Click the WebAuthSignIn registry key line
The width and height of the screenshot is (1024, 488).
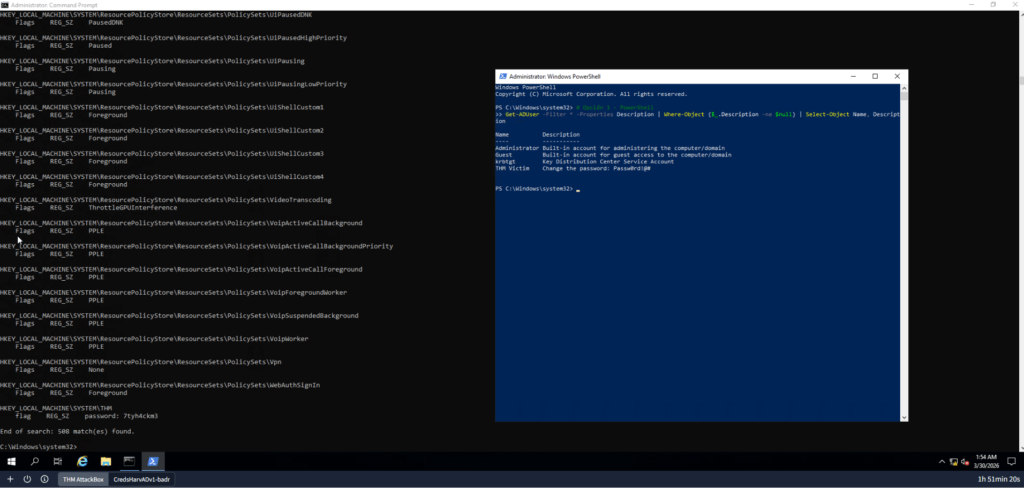point(160,385)
